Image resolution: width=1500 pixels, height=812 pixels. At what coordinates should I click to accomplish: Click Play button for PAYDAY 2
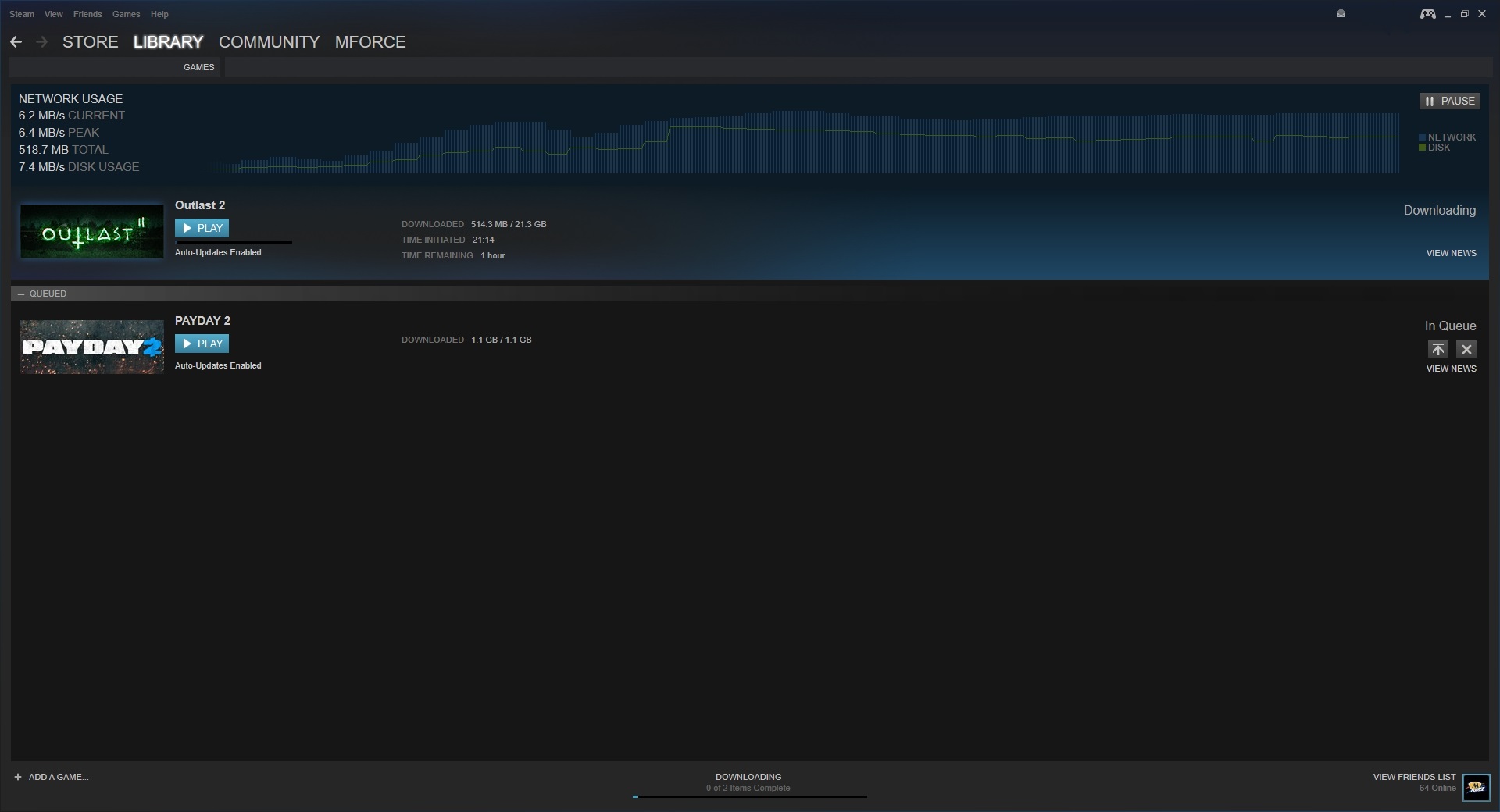[x=202, y=344]
